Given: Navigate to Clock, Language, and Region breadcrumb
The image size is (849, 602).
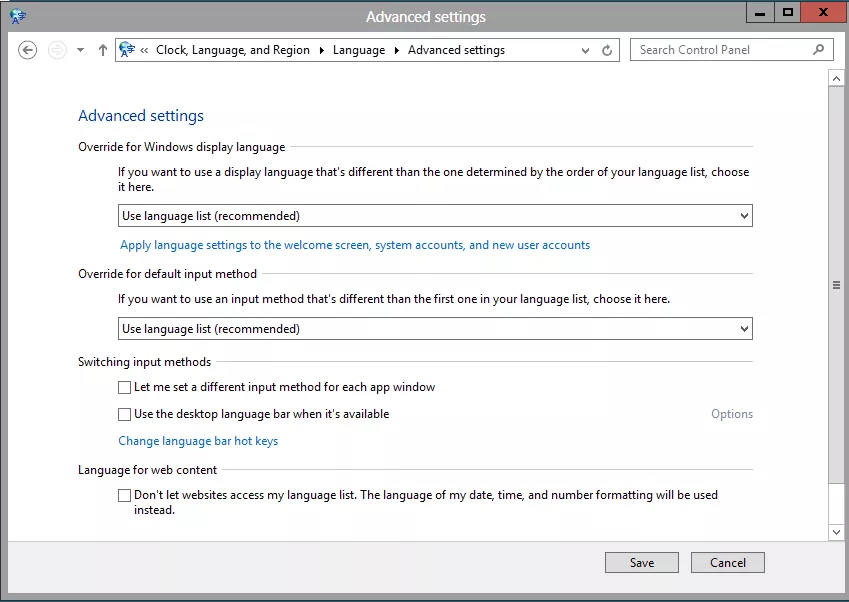Looking at the screenshot, I should [233, 50].
